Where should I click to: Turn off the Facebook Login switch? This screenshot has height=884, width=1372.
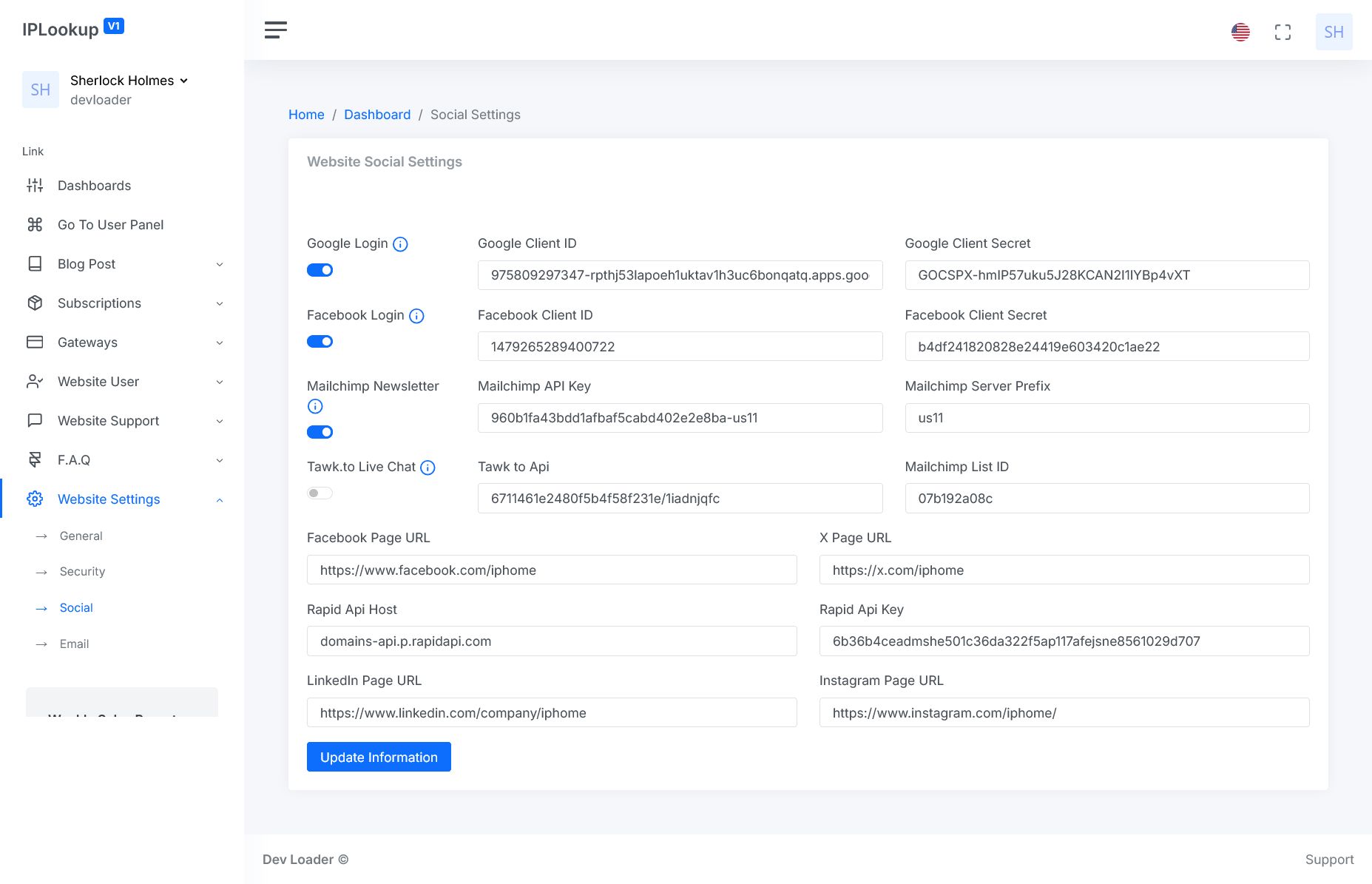pyautogui.click(x=320, y=342)
